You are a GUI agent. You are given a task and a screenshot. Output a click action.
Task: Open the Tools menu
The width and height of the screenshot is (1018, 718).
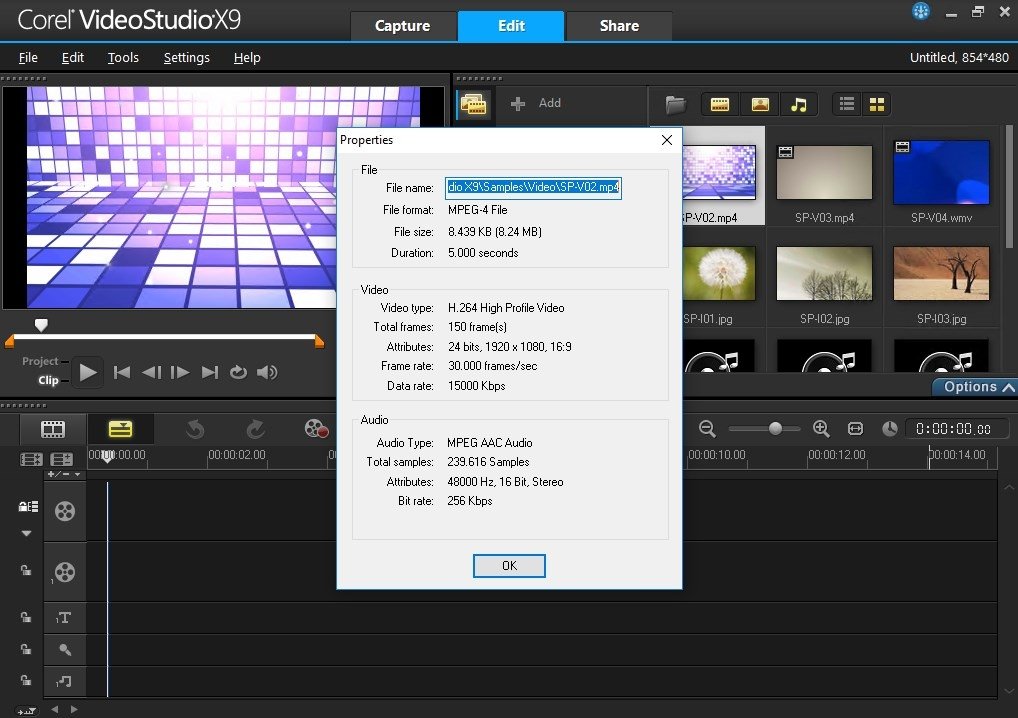(123, 58)
